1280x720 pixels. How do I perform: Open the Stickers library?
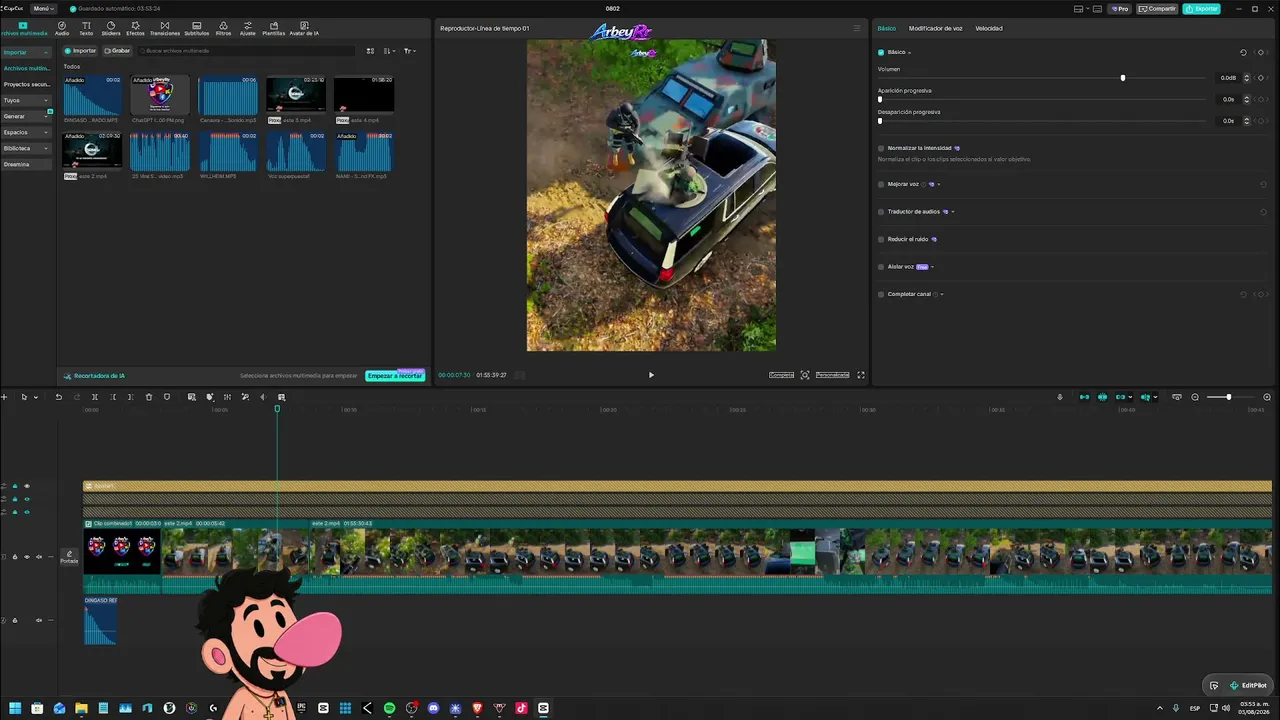coord(110,28)
